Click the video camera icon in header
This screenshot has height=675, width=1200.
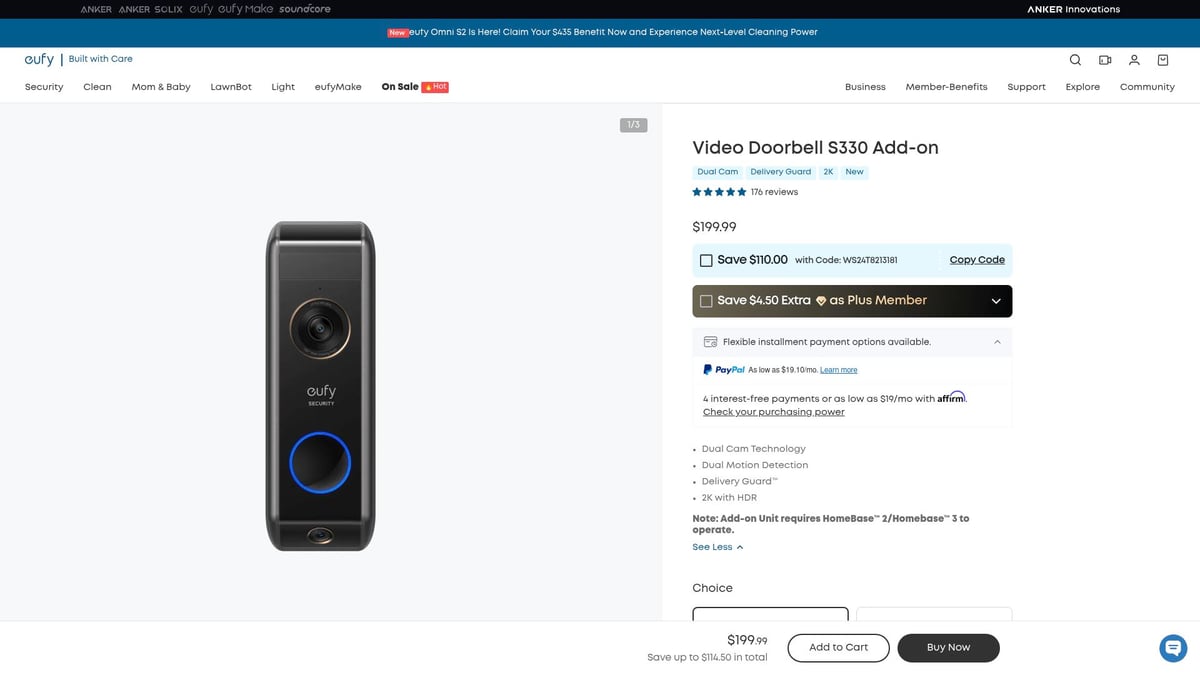point(1105,60)
